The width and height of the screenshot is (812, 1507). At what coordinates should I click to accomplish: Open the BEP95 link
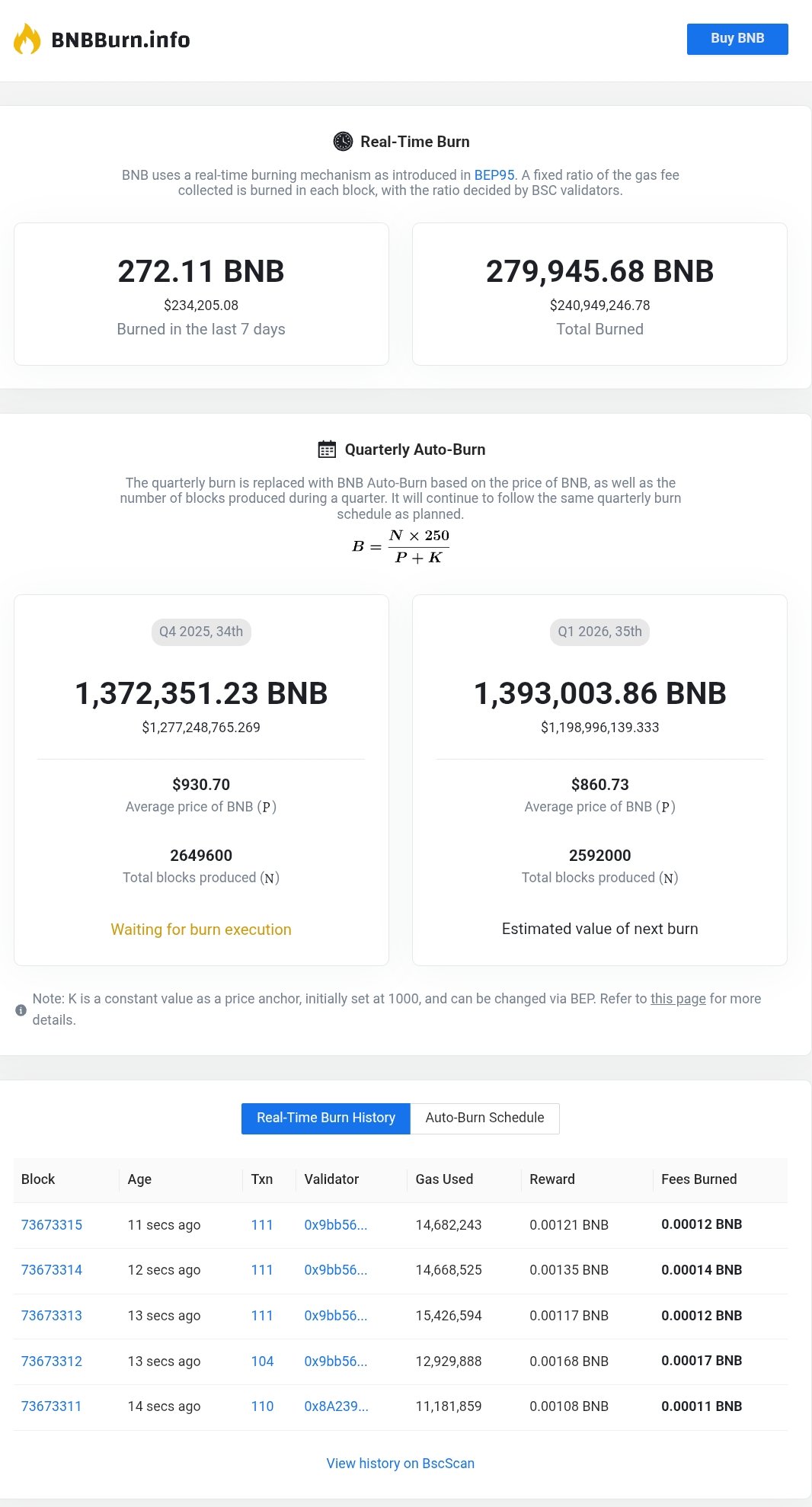pos(494,175)
